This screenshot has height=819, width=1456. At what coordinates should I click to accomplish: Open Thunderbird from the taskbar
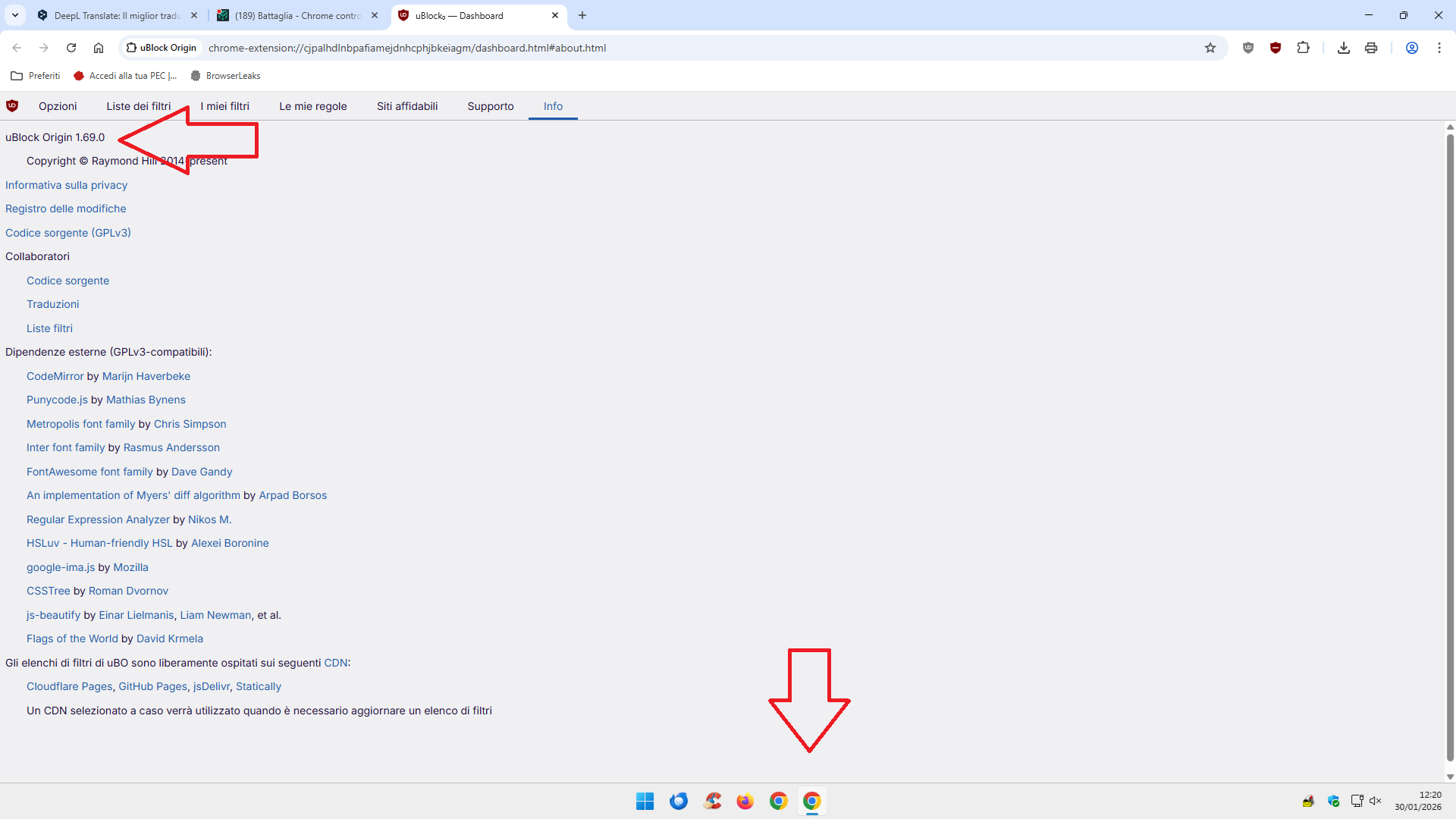679,801
